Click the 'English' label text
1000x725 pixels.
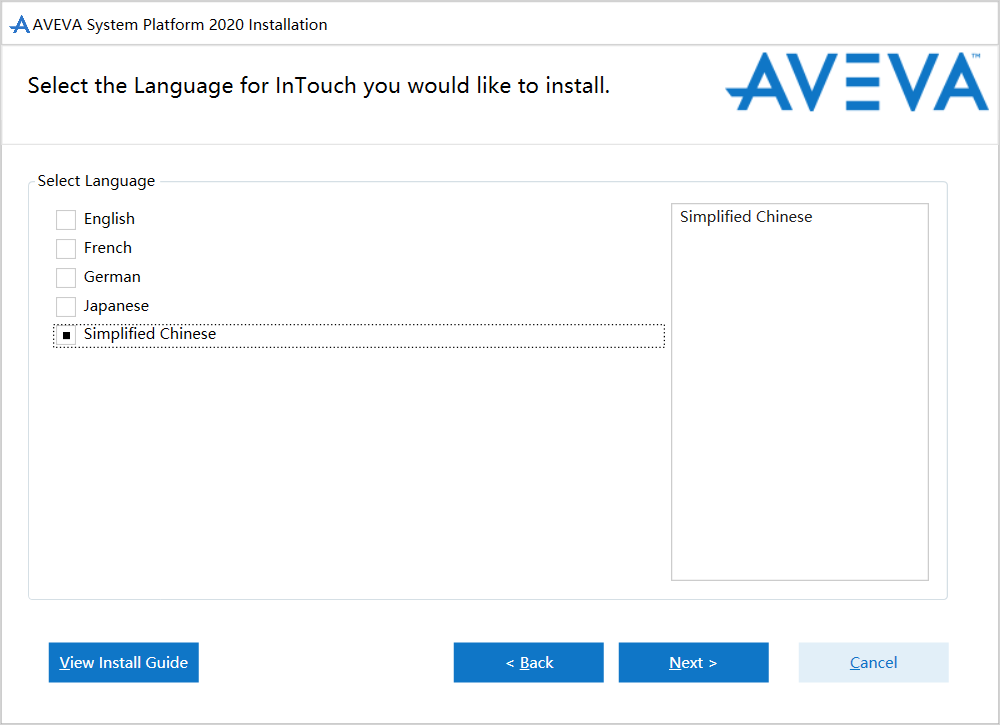109,219
